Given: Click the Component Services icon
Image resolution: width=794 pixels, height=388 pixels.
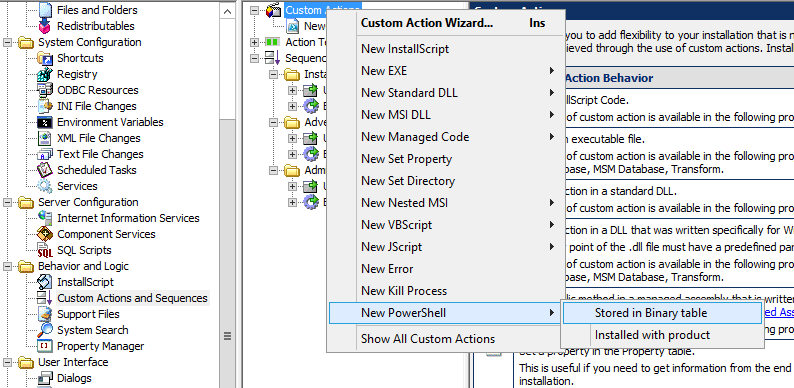Looking at the screenshot, I should point(45,234).
